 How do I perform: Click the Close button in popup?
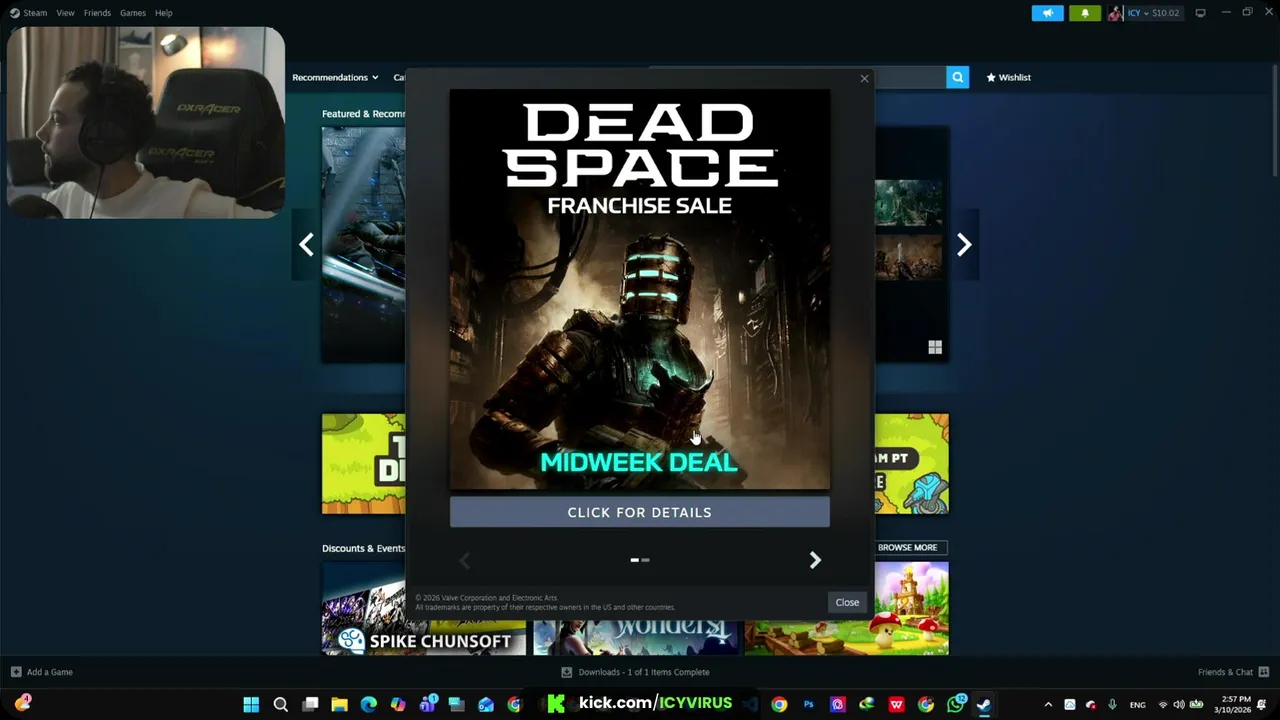point(847,602)
